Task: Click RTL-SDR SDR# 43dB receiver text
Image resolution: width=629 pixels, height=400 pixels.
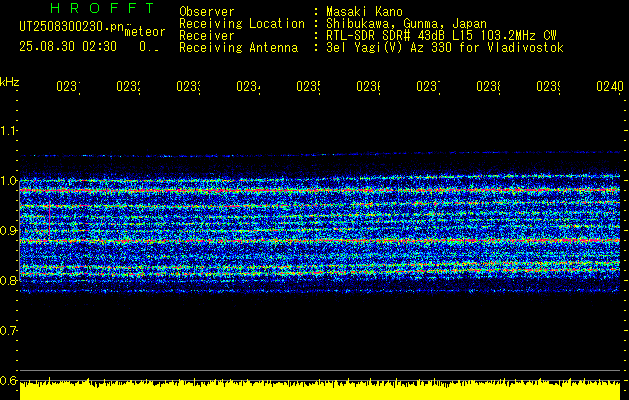Action: [441, 35]
